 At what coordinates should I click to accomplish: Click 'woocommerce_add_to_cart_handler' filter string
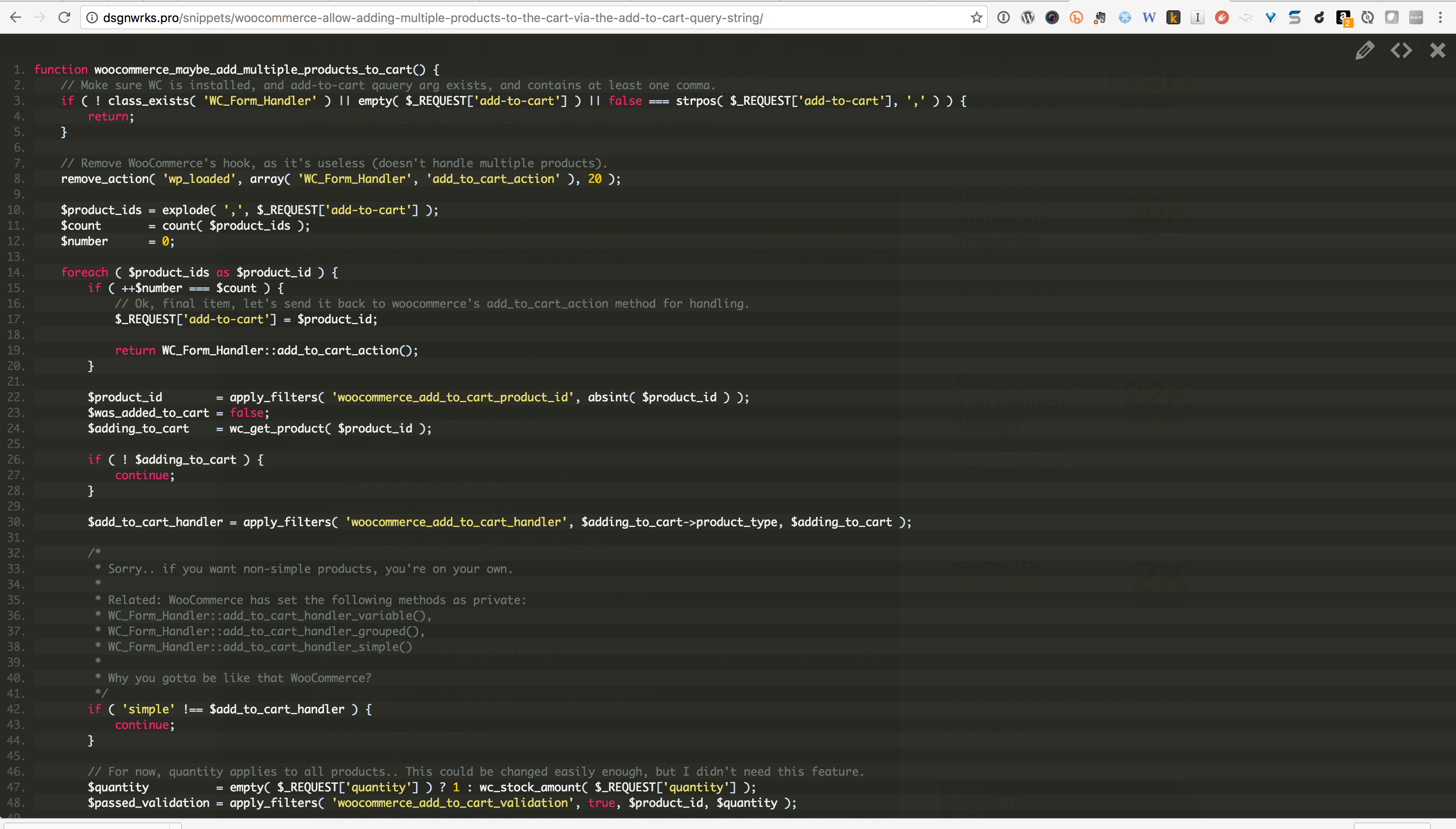tap(456, 522)
